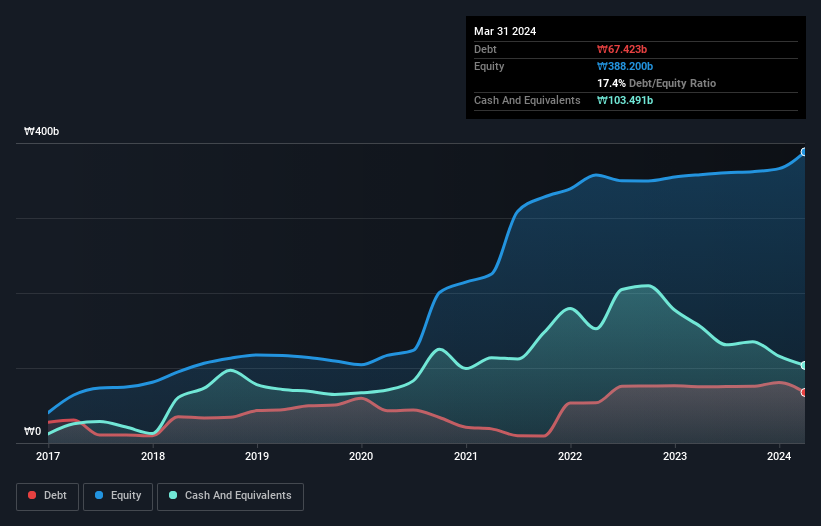Click the 2023 x-axis label

pos(675,456)
